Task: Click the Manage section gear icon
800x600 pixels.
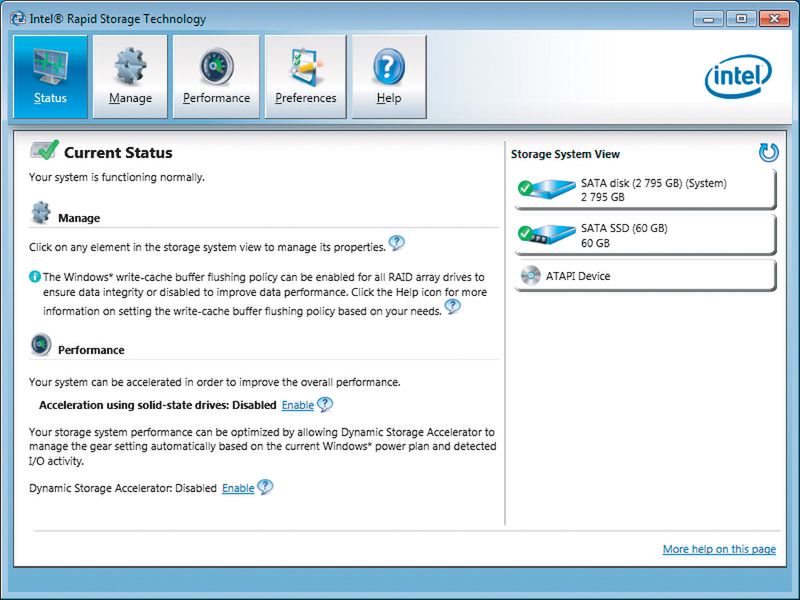Action: click(41, 213)
